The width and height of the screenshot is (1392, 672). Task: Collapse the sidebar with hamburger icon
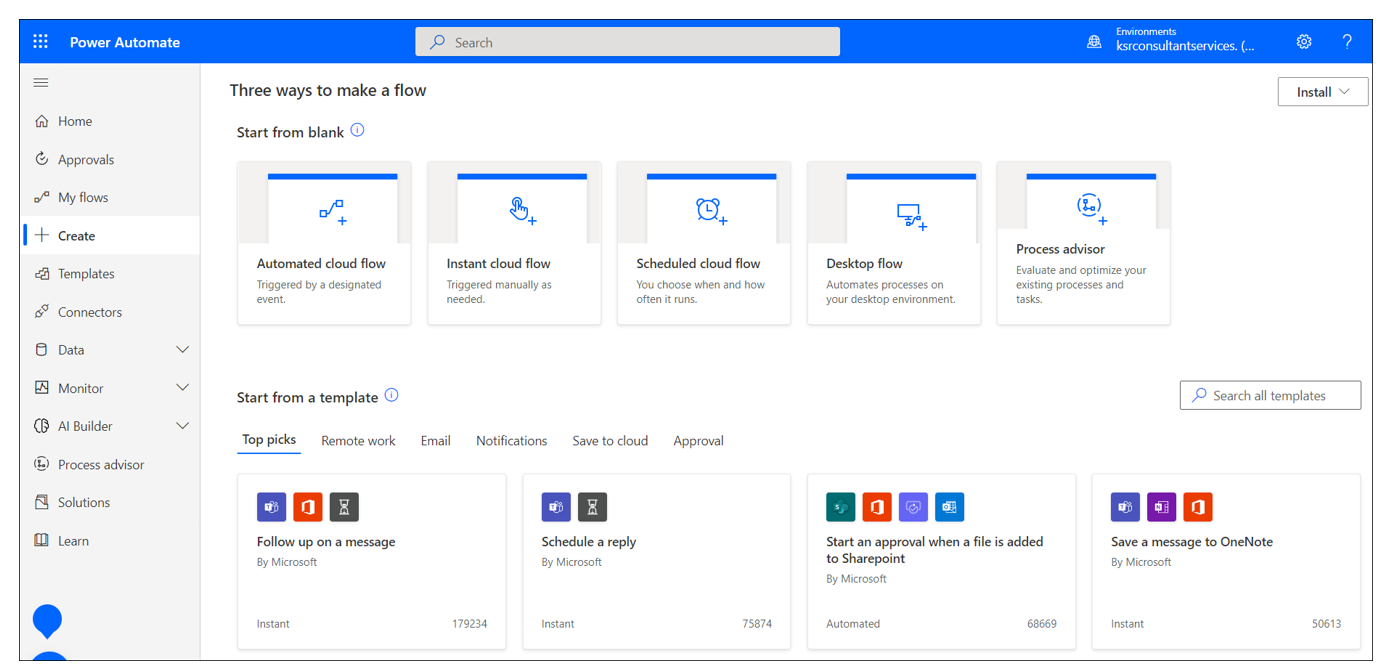pos(41,82)
